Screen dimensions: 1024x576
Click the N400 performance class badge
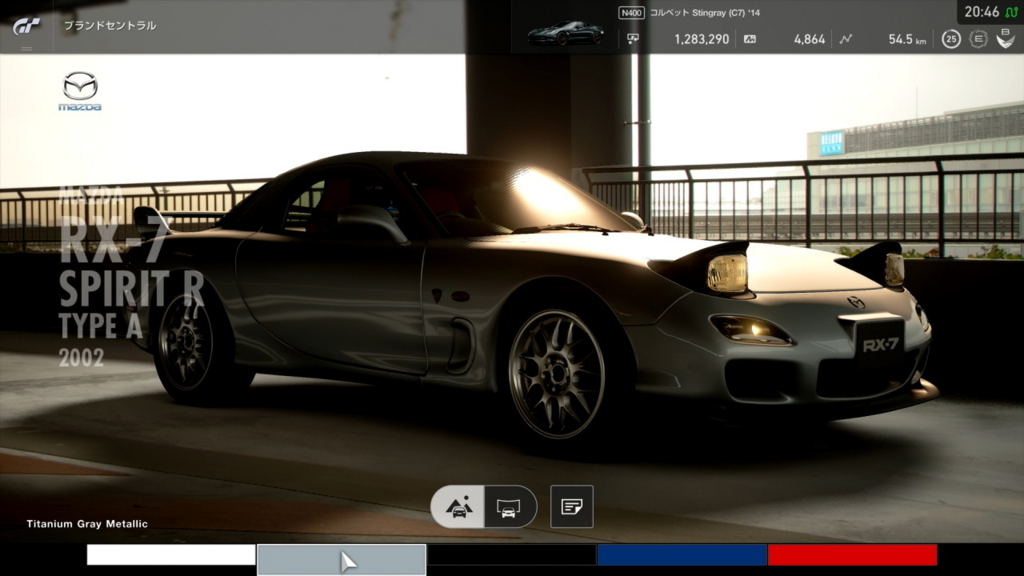click(631, 12)
